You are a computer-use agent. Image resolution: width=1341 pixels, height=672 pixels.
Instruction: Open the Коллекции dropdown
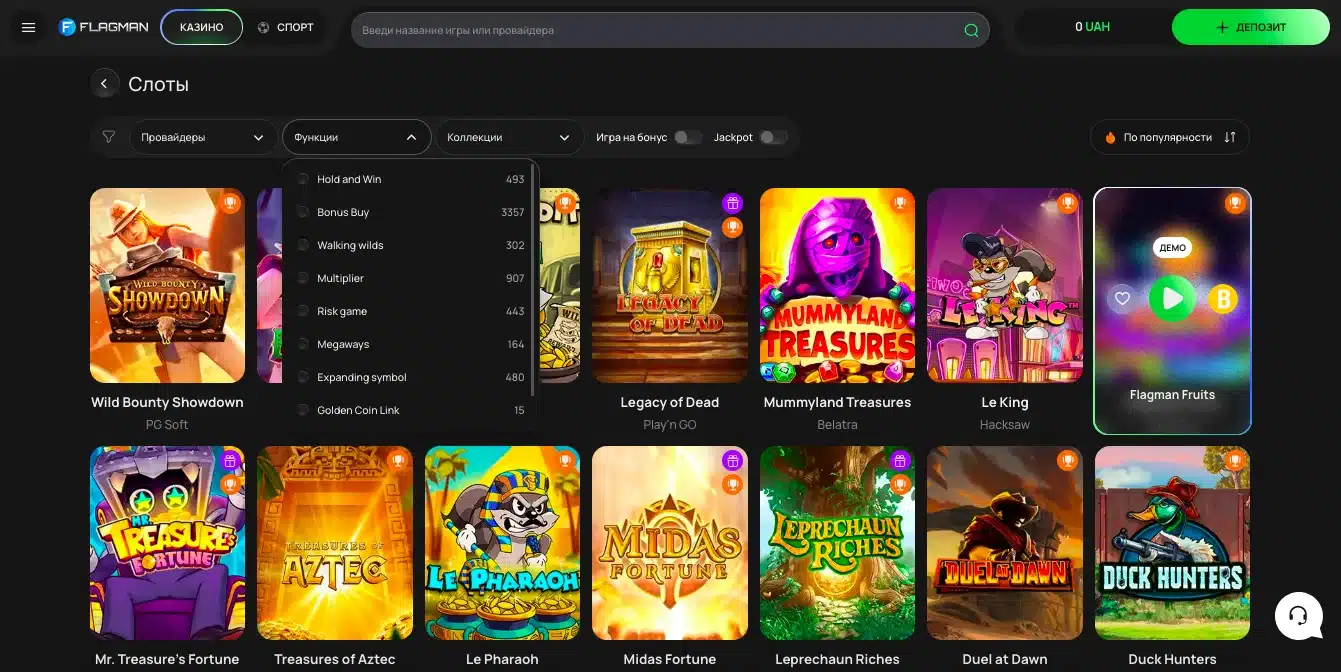tap(509, 137)
